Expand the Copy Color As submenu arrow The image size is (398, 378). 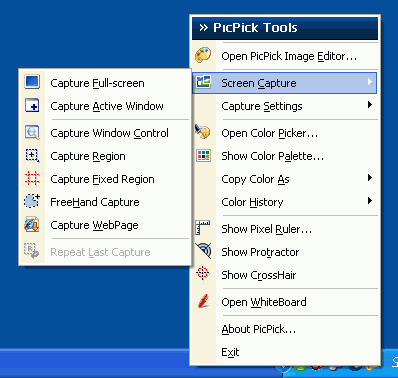(x=369, y=178)
